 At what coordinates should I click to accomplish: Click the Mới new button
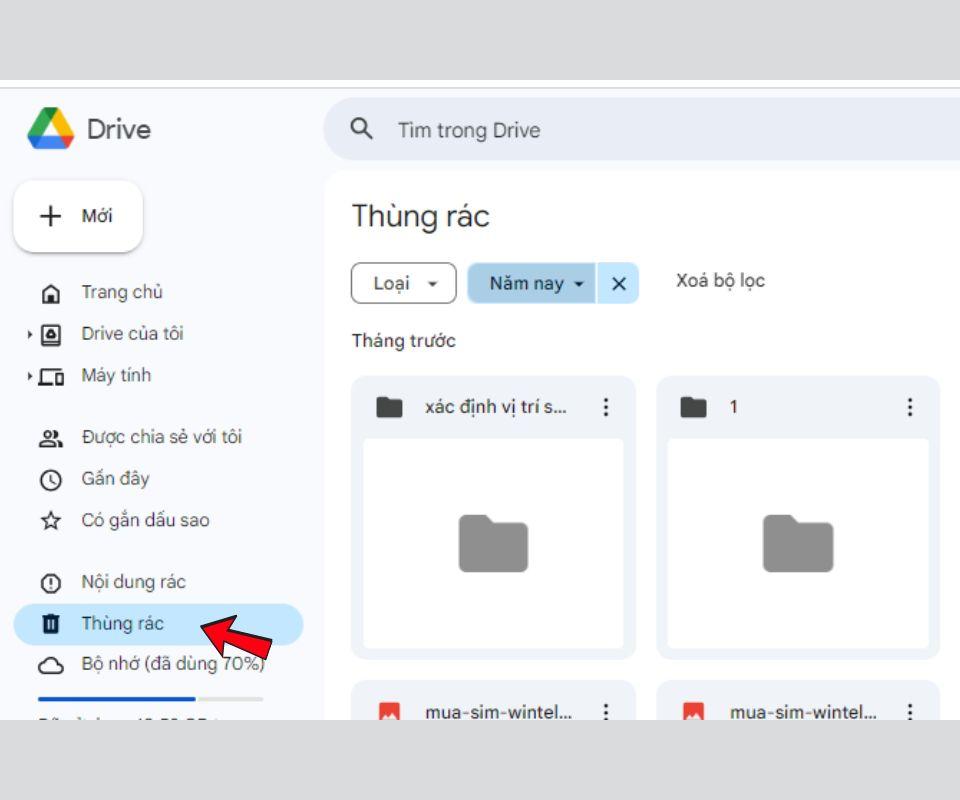point(78,216)
